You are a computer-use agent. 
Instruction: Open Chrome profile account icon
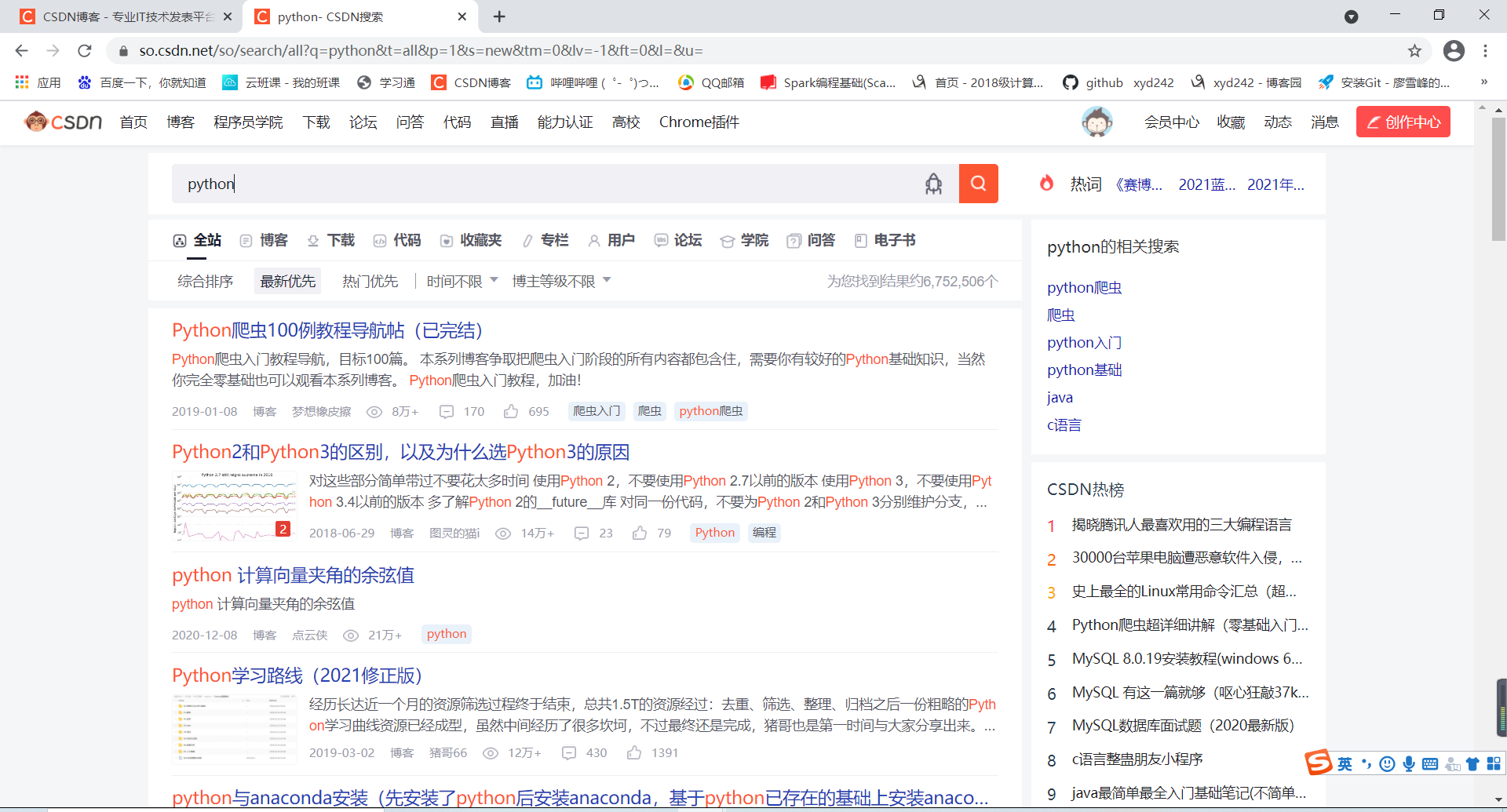tap(1454, 51)
